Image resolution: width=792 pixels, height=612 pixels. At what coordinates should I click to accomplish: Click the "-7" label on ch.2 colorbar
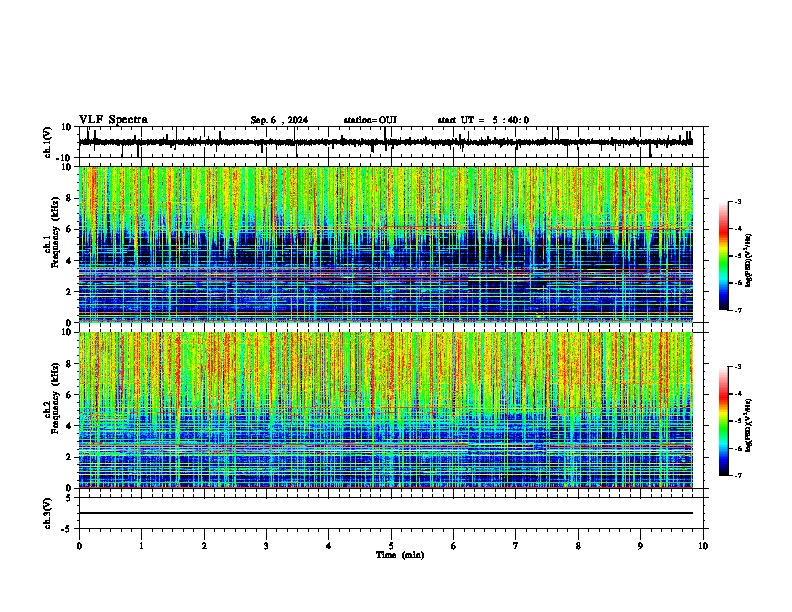click(x=738, y=475)
